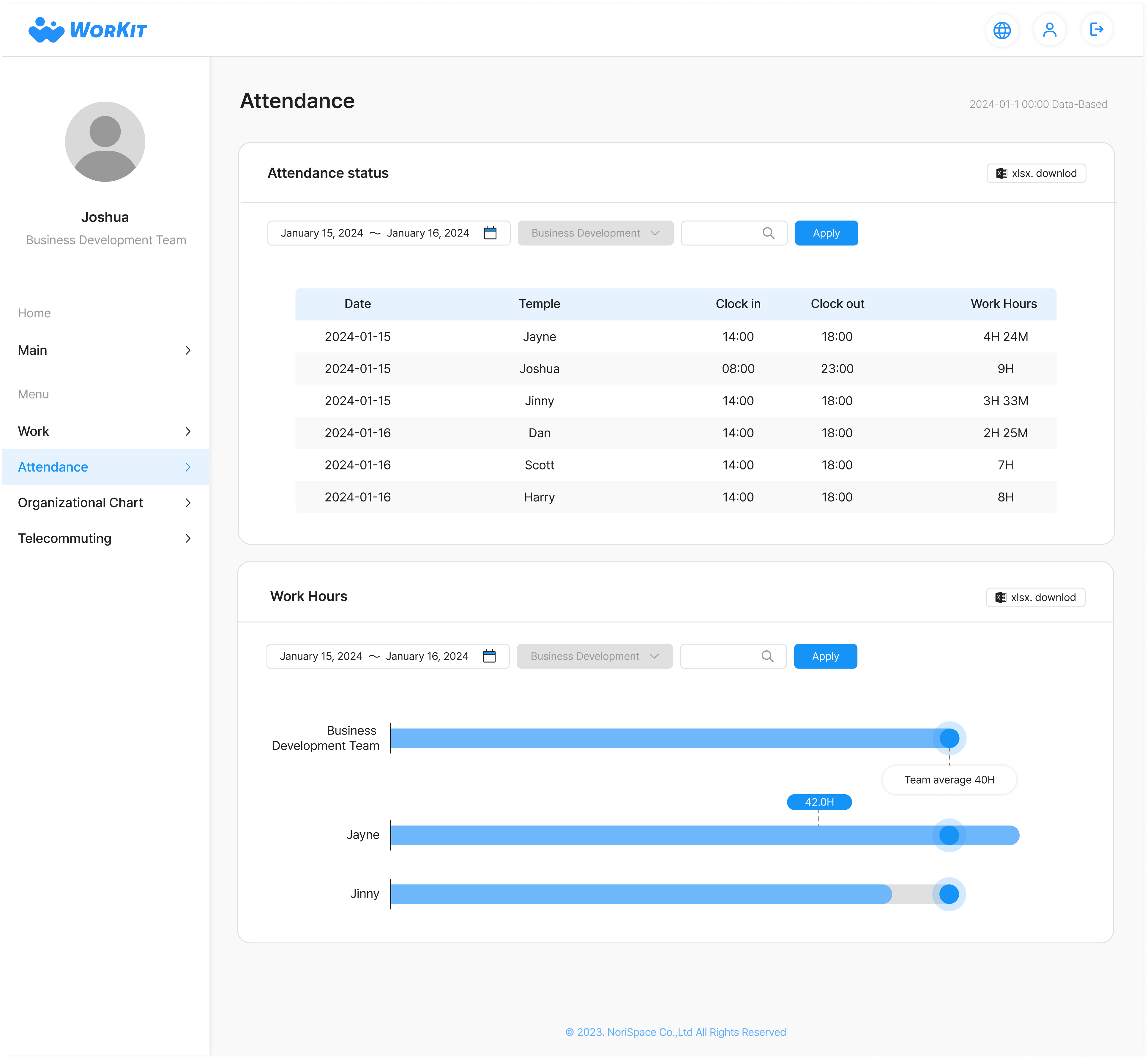Open Business Development dropdown in Work Hours
This screenshot has width=1148, height=1059.
point(594,656)
